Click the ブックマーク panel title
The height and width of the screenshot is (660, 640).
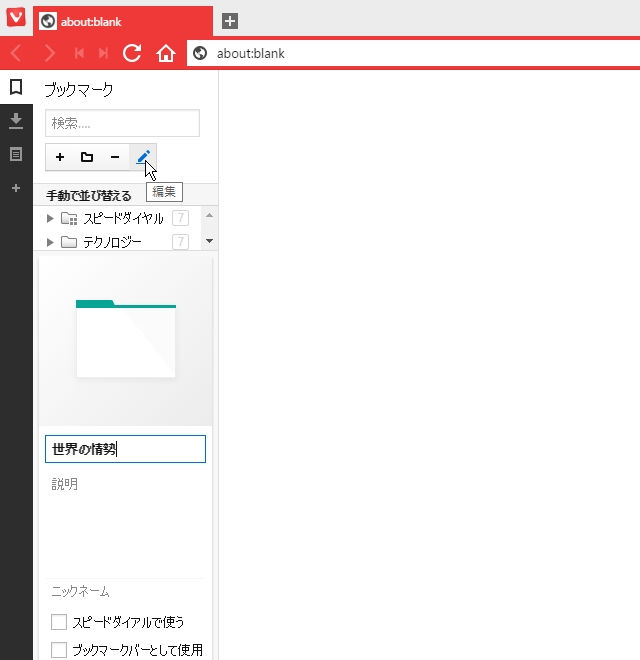[79, 90]
